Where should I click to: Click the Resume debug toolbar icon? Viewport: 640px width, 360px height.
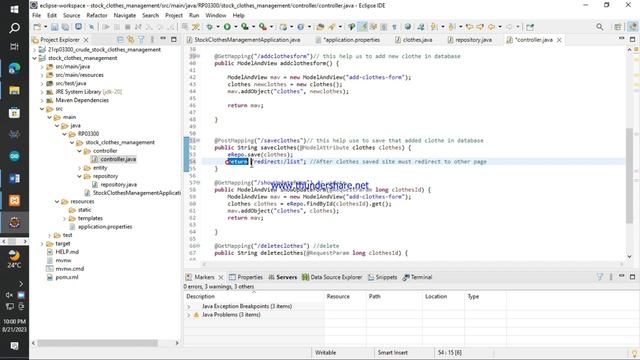pyautogui.click(x=106, y=27)
